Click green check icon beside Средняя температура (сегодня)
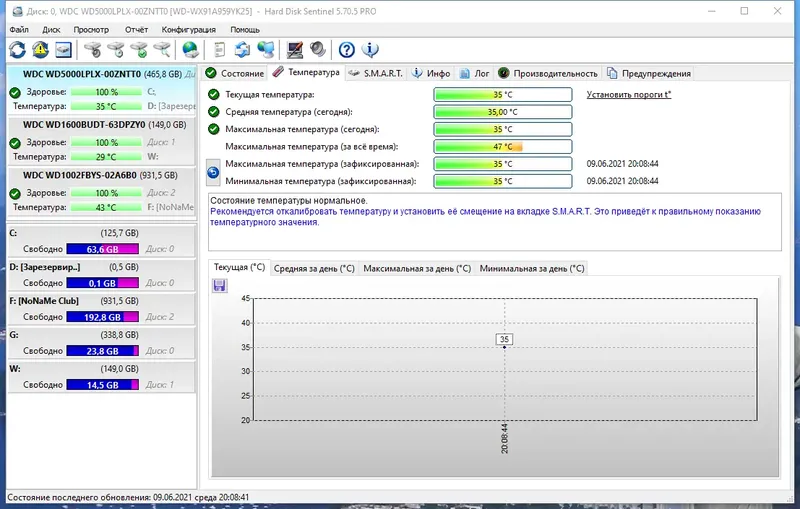 pos(214,112)
